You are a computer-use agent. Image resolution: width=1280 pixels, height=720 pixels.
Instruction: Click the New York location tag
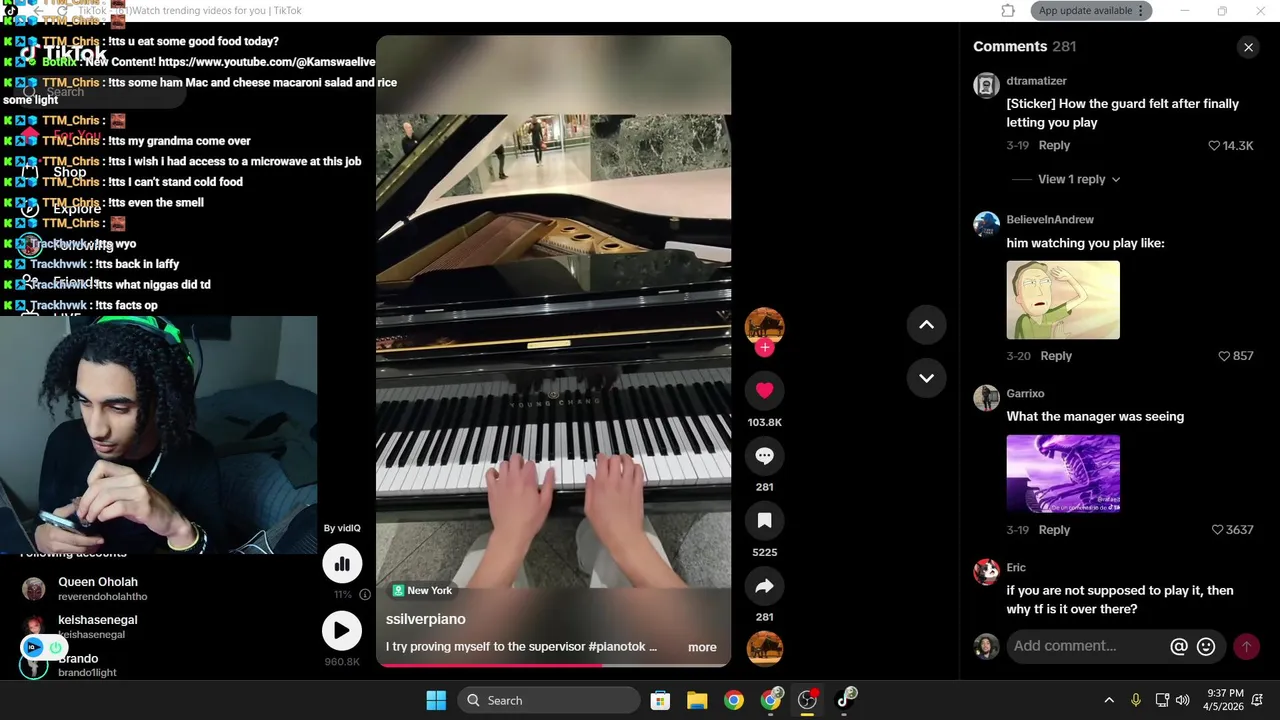422,591
